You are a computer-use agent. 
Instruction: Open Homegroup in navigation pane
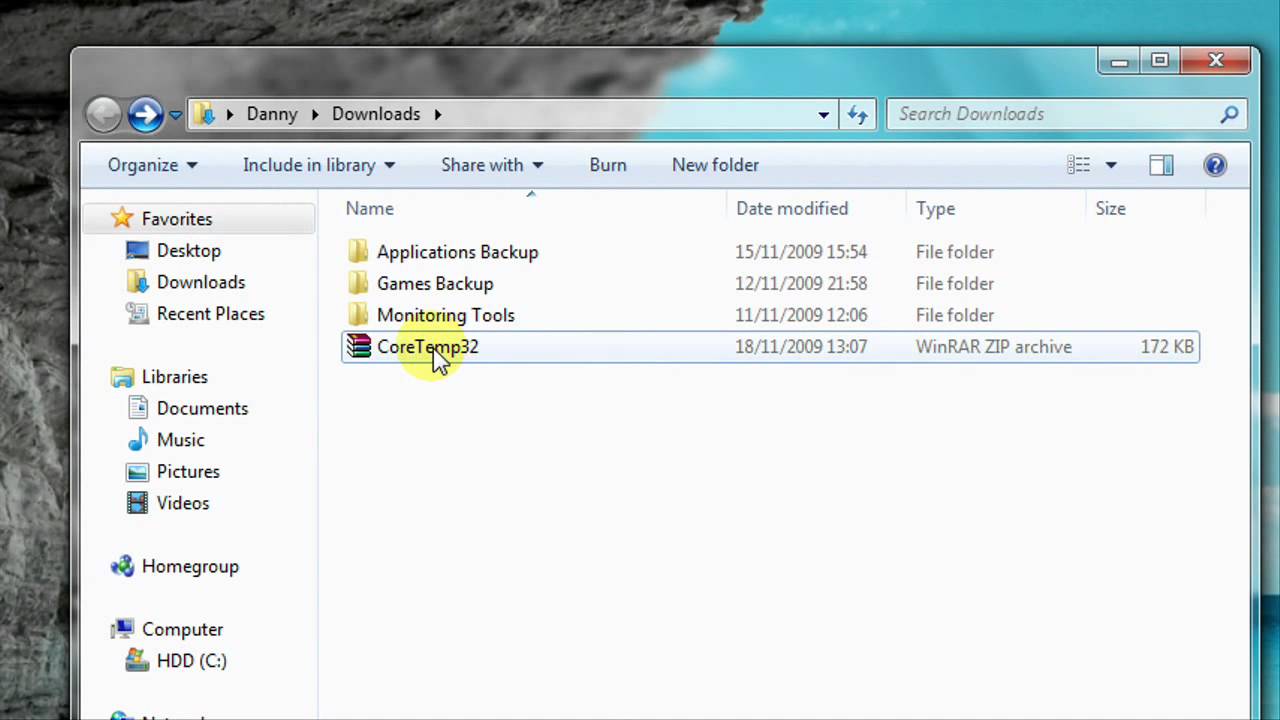coord(190,567)
